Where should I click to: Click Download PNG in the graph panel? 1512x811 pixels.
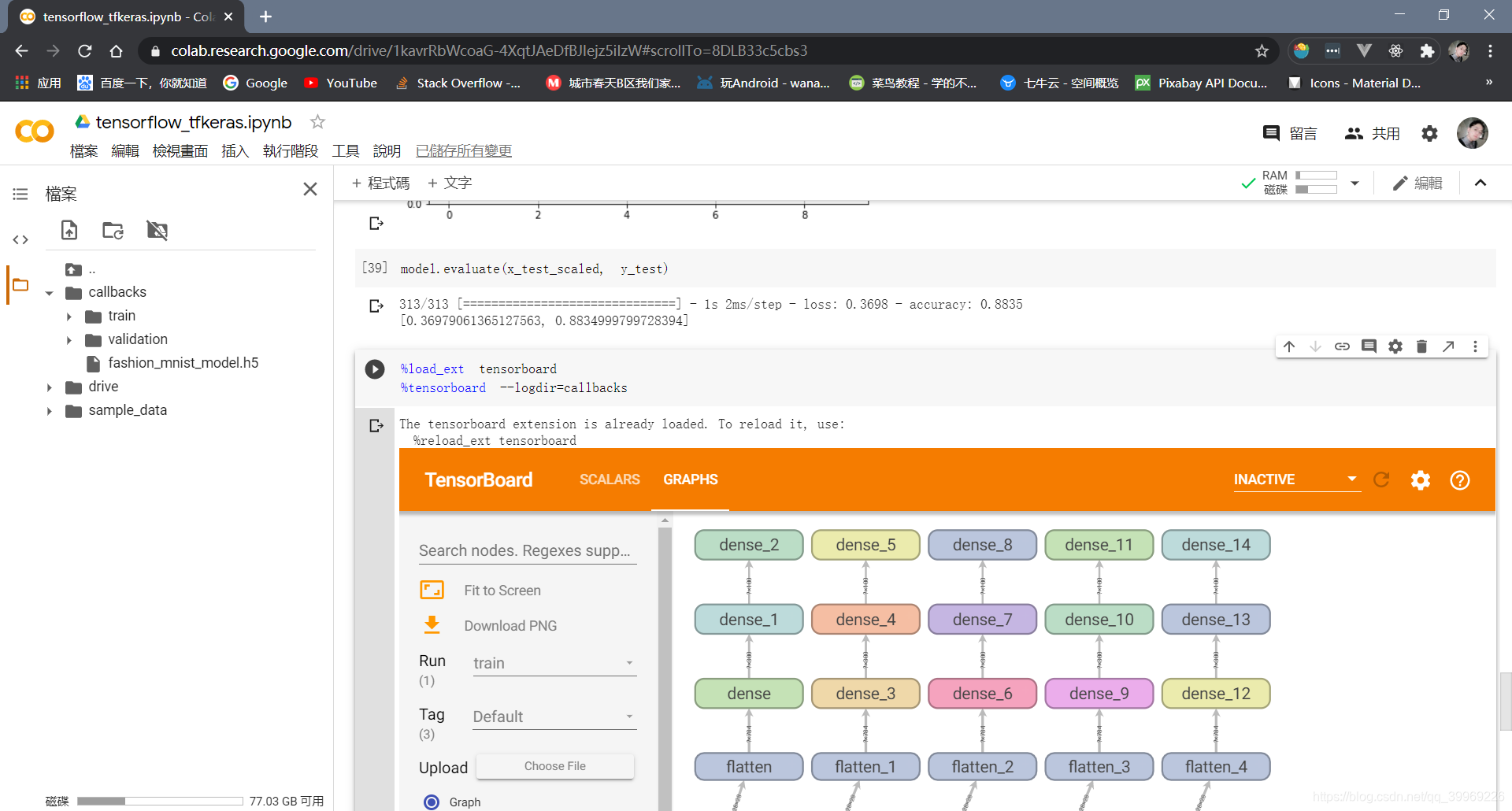coord(510,625)
